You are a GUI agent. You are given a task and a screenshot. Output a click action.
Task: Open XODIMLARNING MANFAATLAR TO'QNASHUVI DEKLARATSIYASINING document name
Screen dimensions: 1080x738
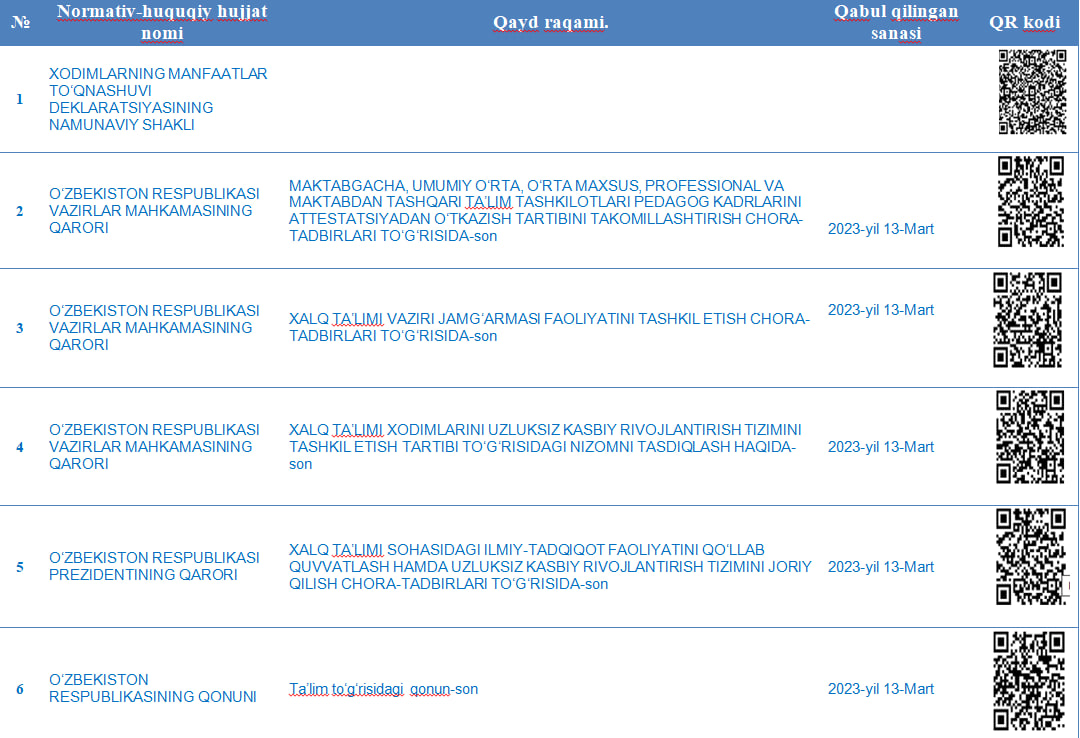click(x=158, y=100)
